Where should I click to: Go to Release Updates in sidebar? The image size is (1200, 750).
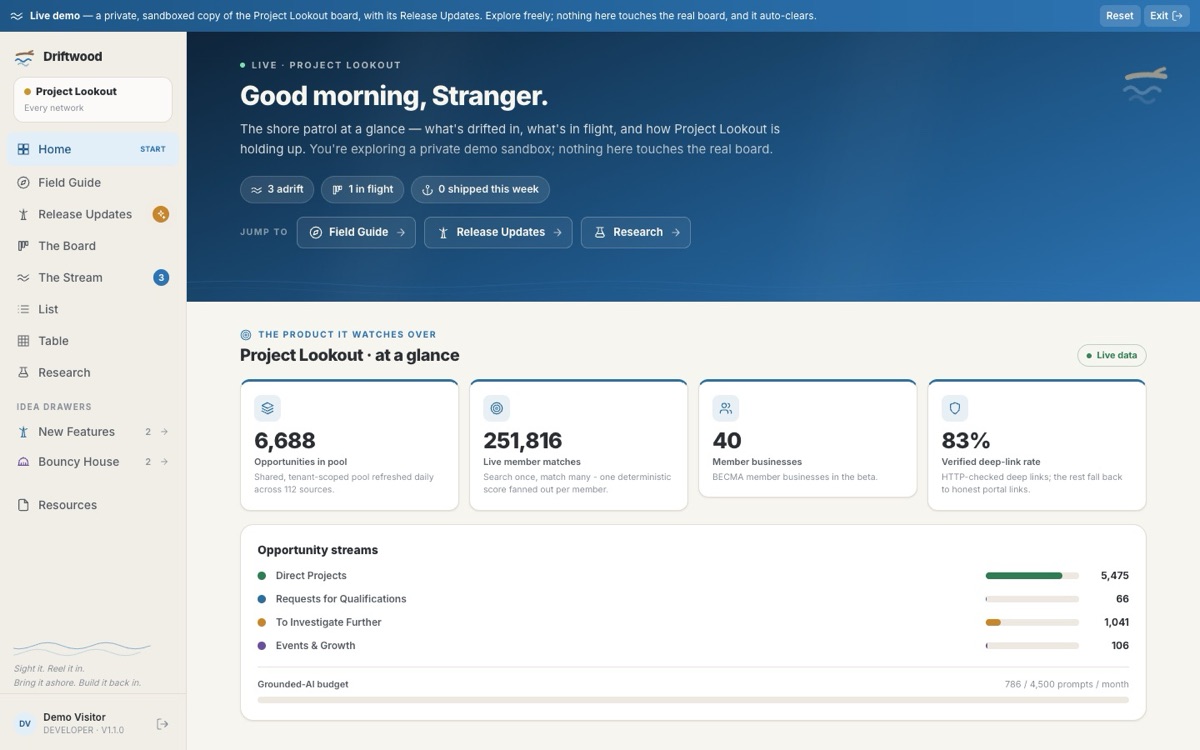[93, 214]
